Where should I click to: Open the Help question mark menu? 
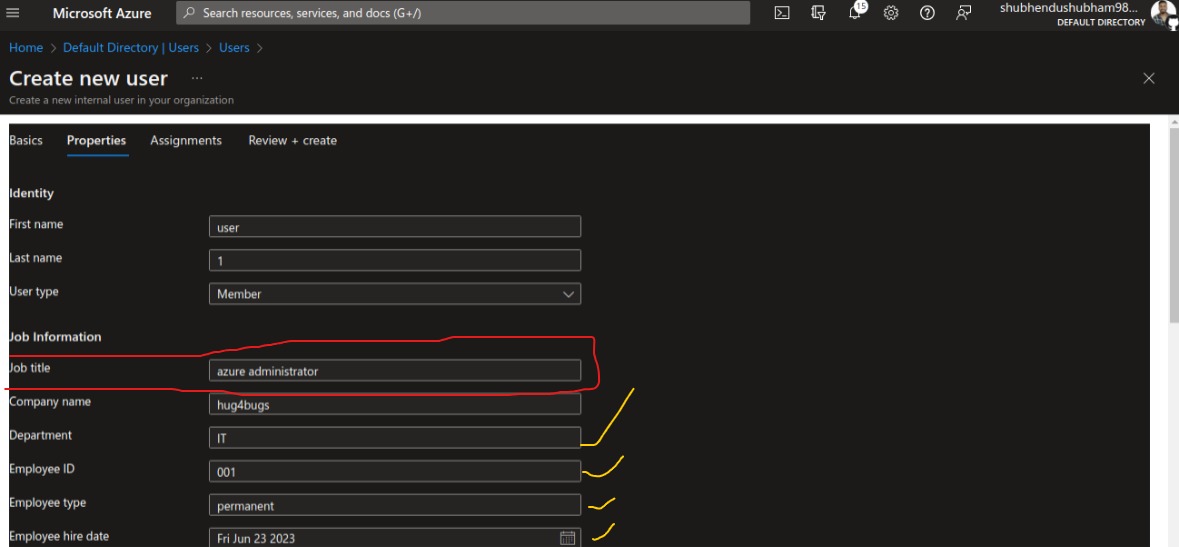pyautogui.click(x=927, y=13)
